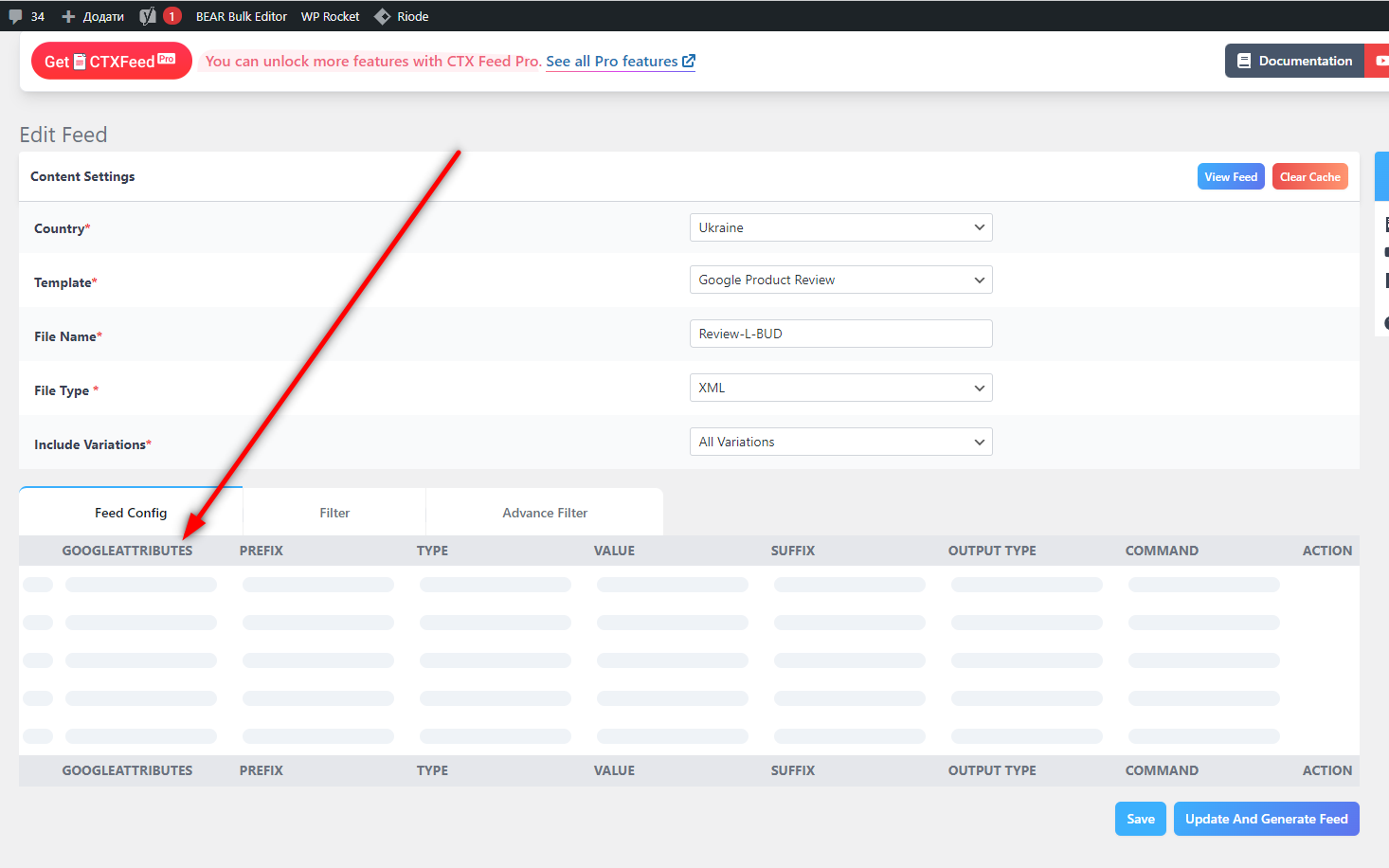Expand the Template dropdown Google Product Review

(x=841, y=280)
